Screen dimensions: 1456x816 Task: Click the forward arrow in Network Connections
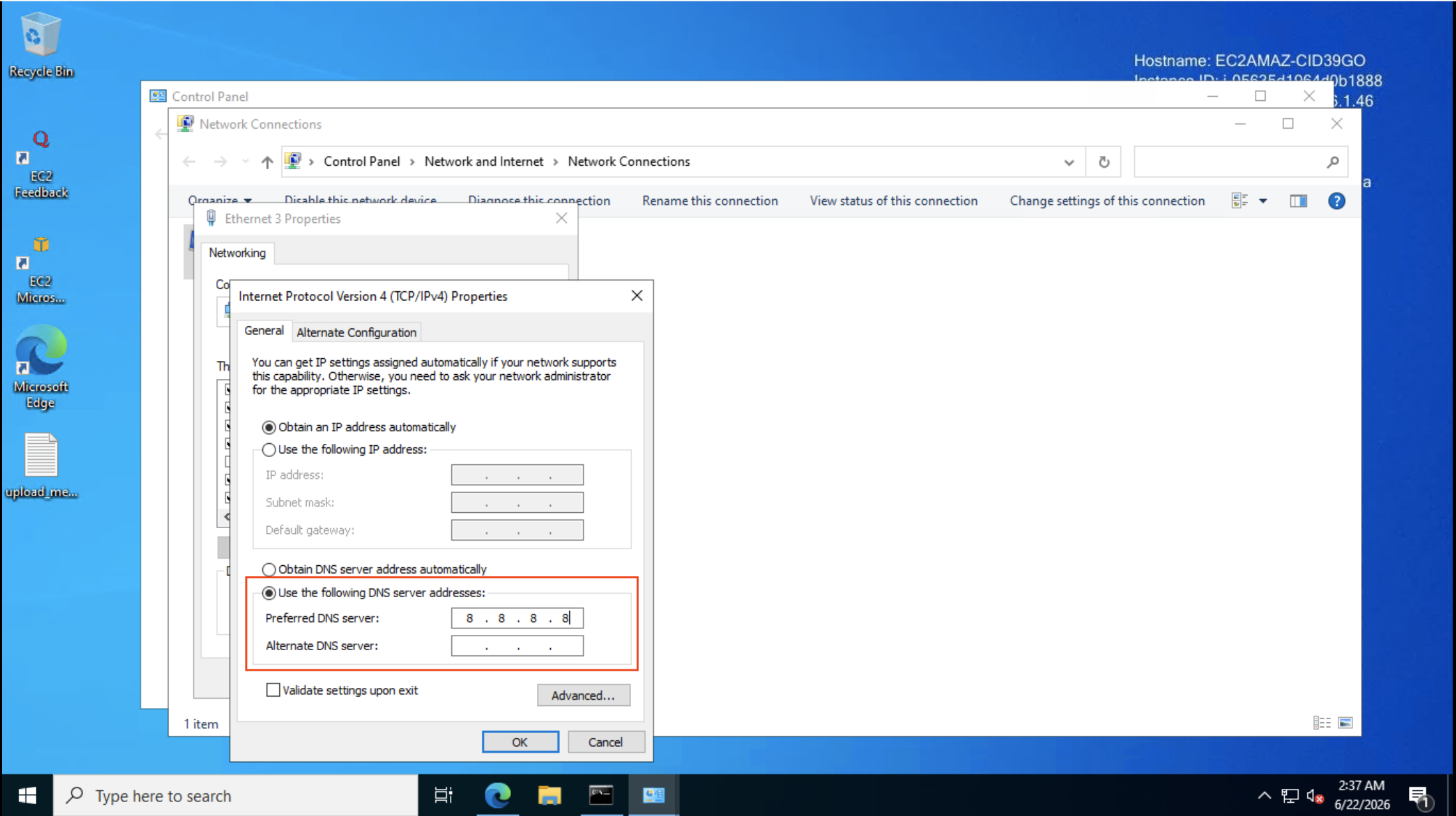pos(220,162)
